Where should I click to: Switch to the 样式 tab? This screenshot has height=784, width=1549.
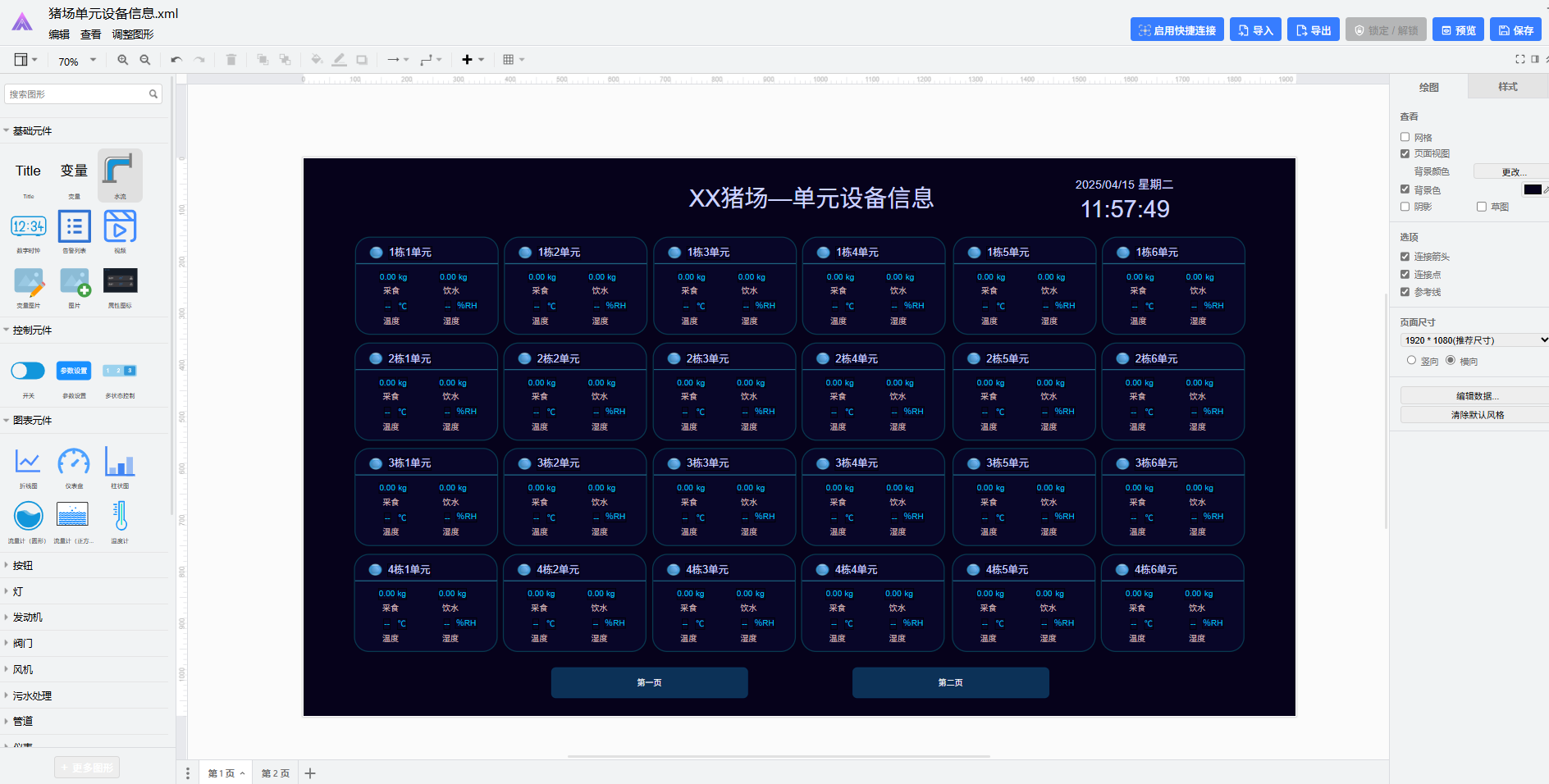(1507, 87)
